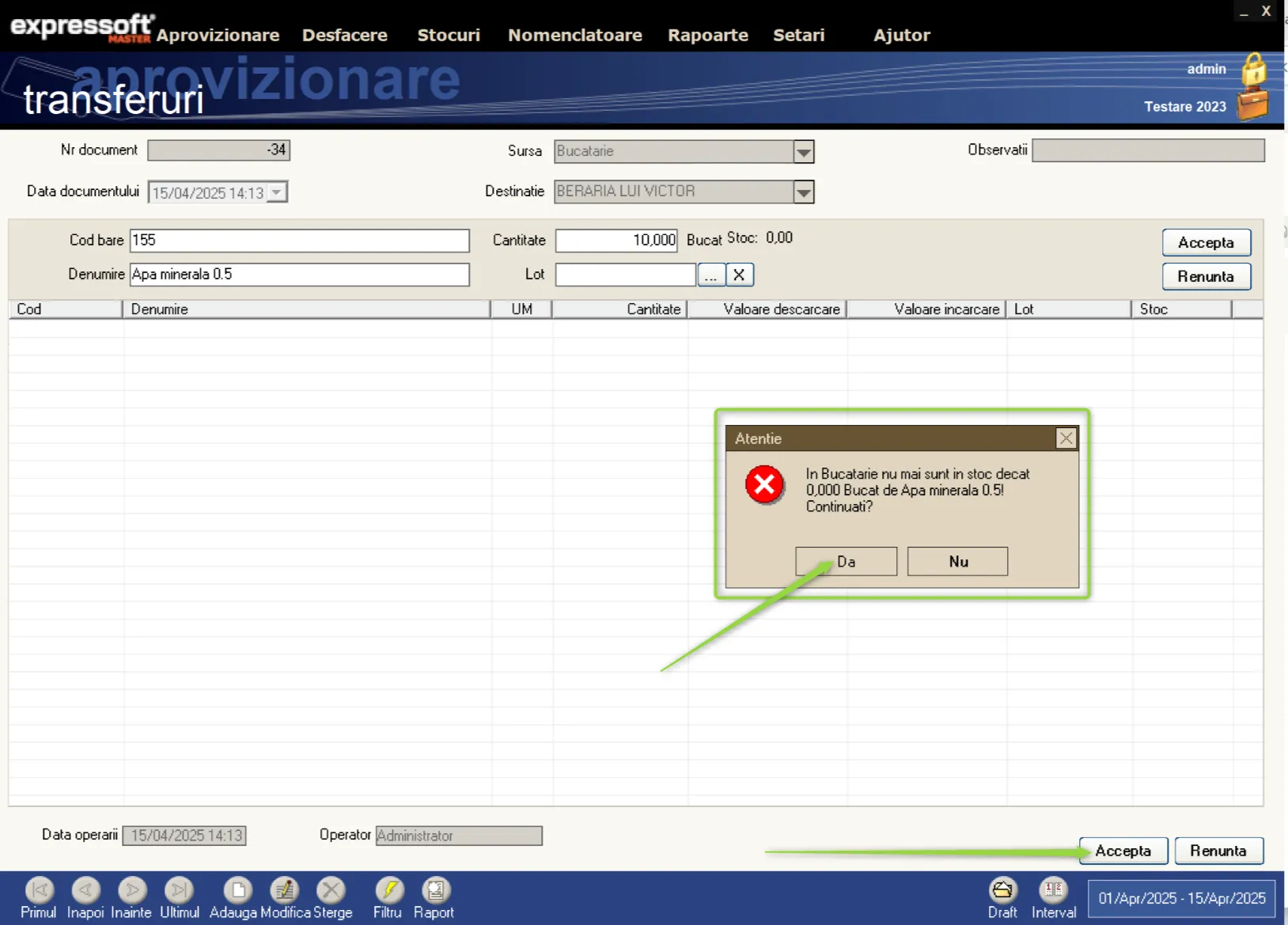Click the Inapoi back arrow icon
The image size is (1288, 925).
pyautogui.click(x=85, y=890)
